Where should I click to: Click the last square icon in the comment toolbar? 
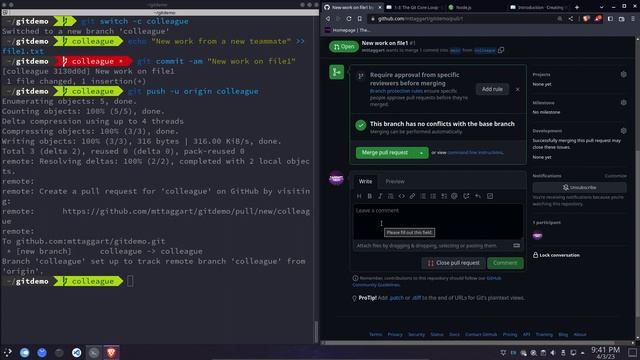coord(490,196)
